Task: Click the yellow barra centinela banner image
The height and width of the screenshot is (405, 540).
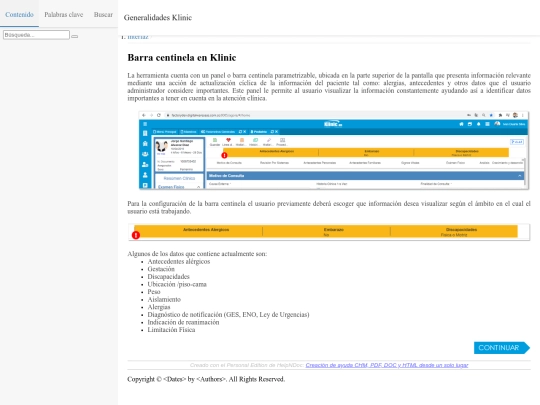Action: 329,232
